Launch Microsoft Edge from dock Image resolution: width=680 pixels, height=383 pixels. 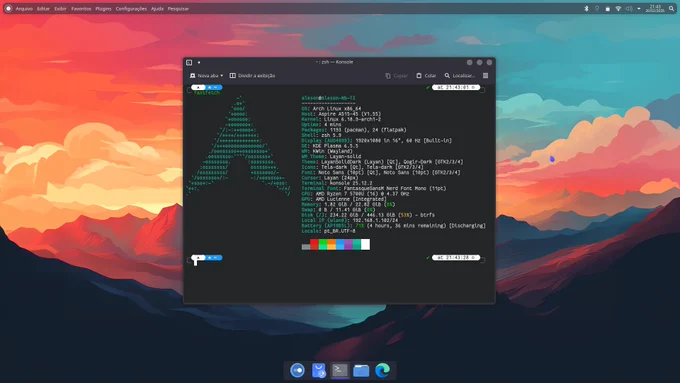click(382, 370)
